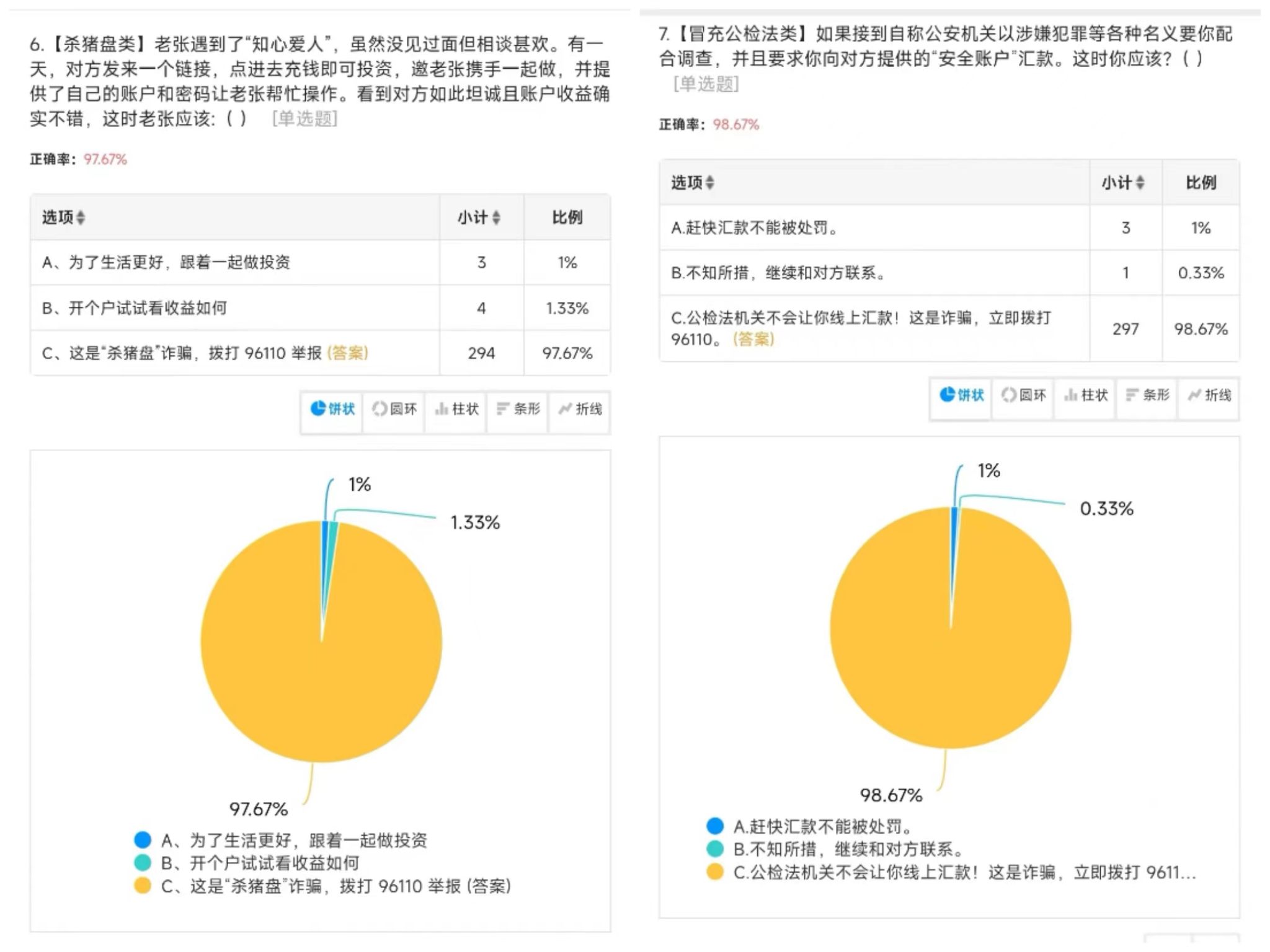Image resolution: width=1270 pixels, height=952 pixels.
Task: Show question 6 as column chart (柱状)
Action: point(457,409)
